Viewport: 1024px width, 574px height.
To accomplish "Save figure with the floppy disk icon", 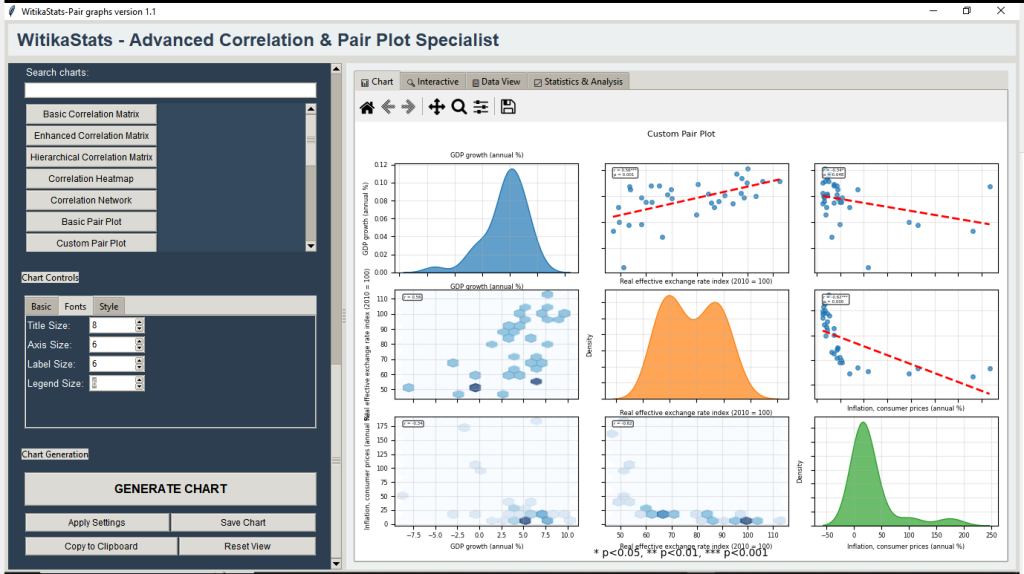I will point(508,107).
